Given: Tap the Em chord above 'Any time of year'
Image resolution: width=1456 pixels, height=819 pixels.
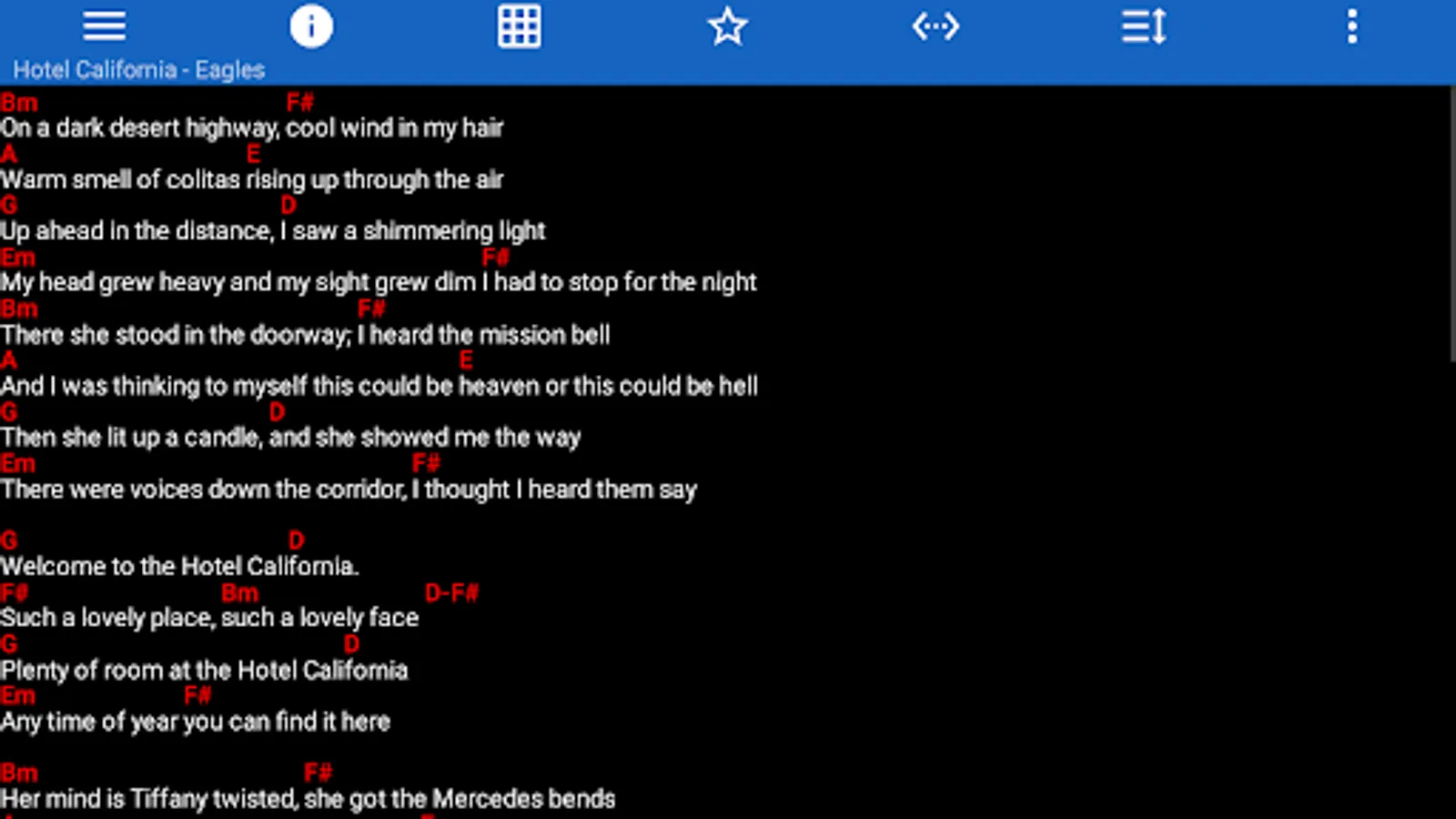Looking at the screenshot, I should point(18,696).
